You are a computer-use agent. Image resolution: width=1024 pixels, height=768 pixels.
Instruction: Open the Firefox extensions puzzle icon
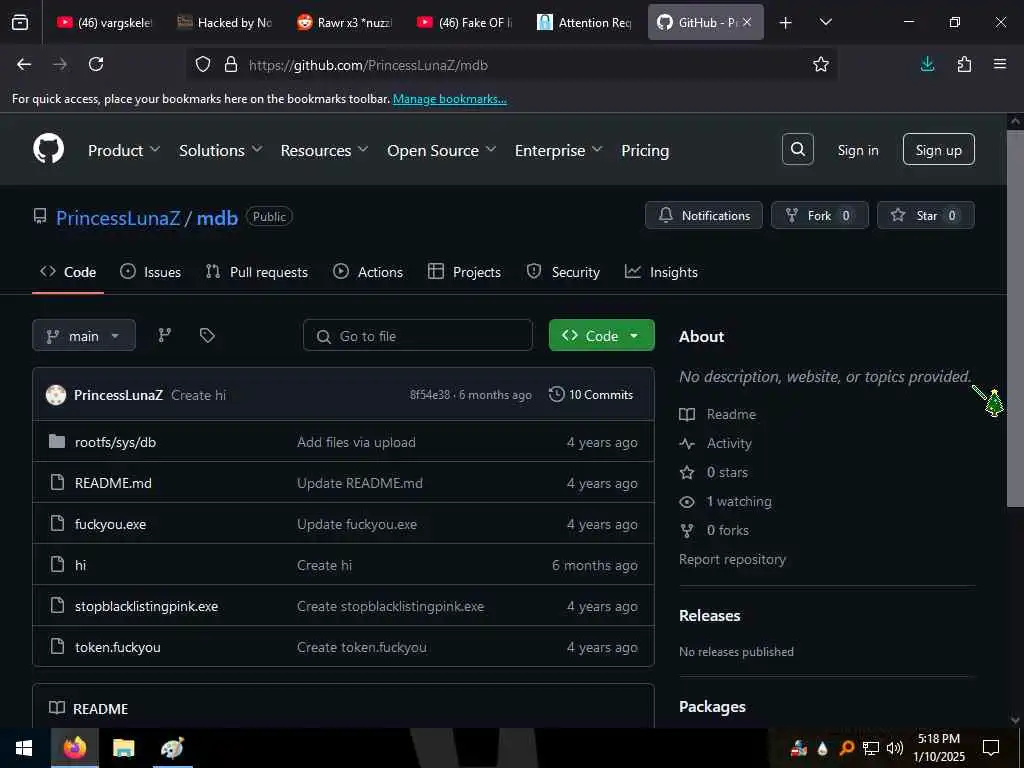(964, 64)
